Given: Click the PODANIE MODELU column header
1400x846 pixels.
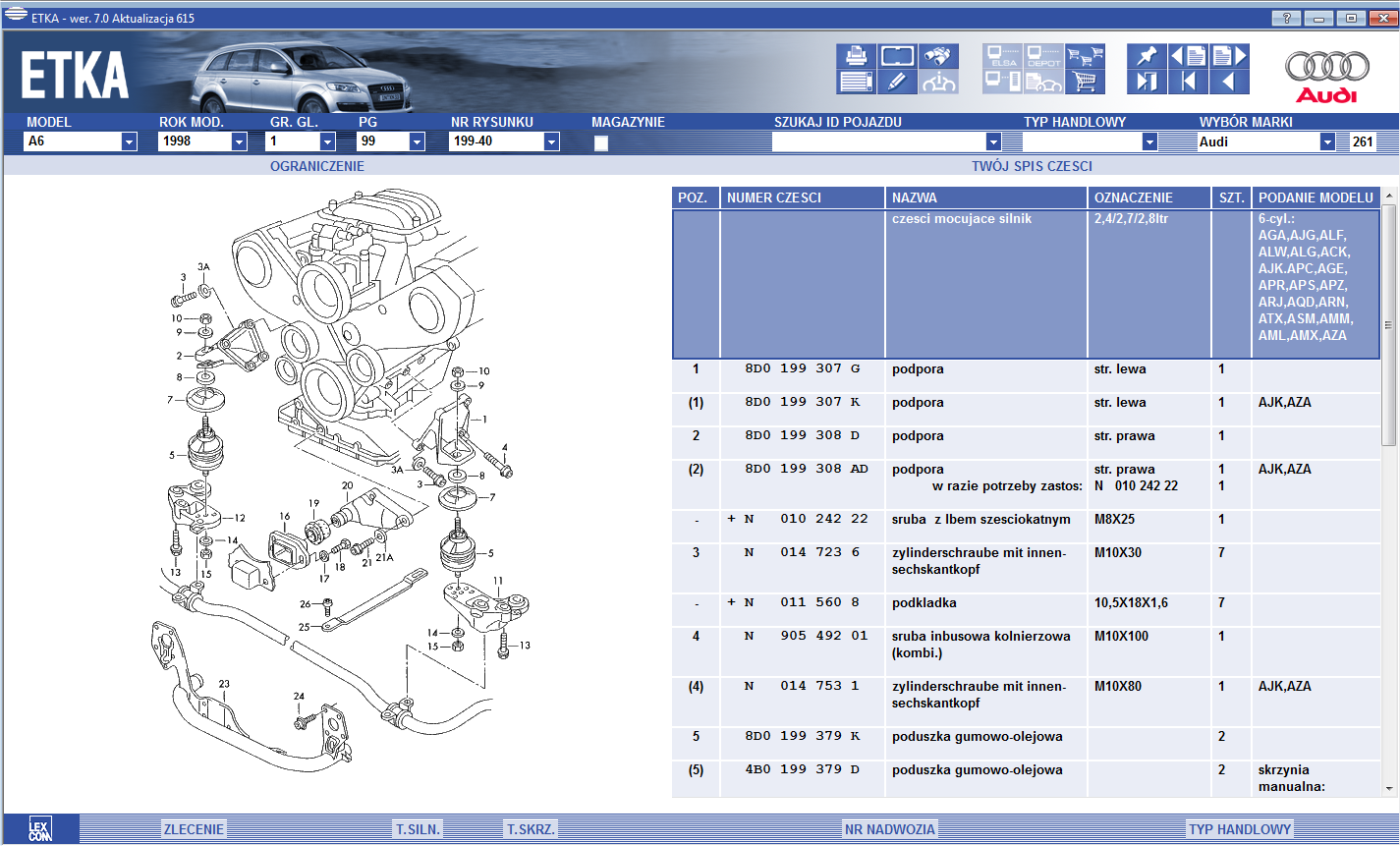Looking at the screenshot, I should pos(1316,197).
